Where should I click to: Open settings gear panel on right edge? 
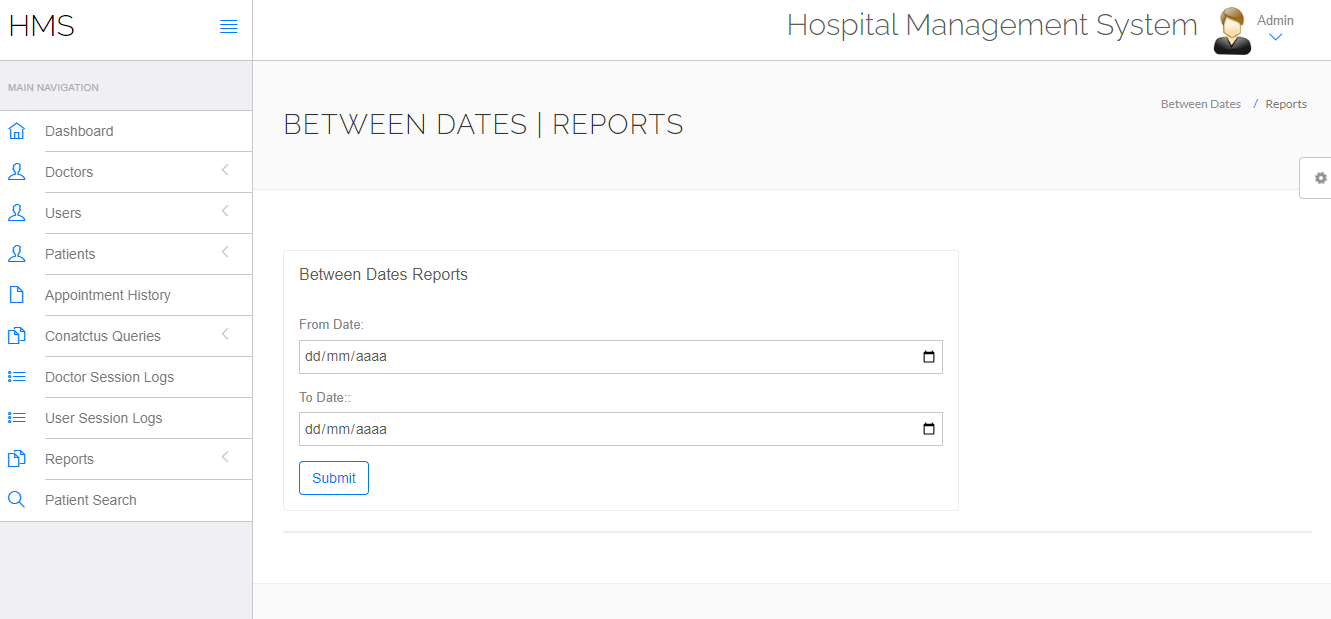tap(1320, 178)
